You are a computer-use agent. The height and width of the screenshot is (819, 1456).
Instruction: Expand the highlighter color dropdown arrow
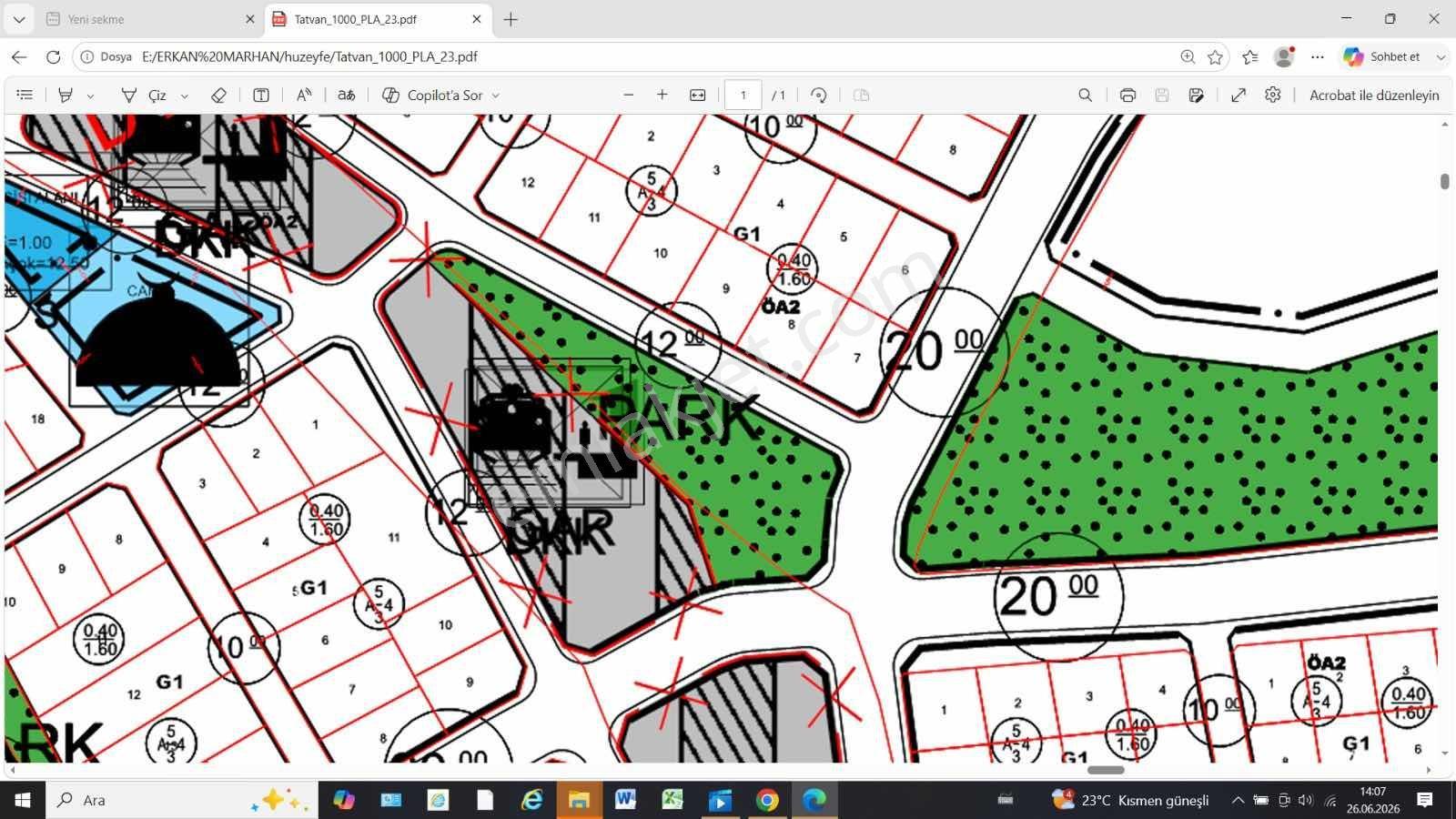(x=90, y=96)
